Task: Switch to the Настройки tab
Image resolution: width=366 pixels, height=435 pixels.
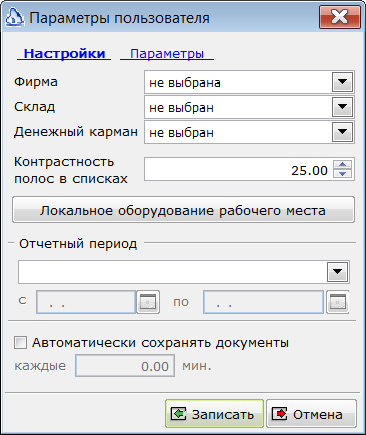Action: 64,54
